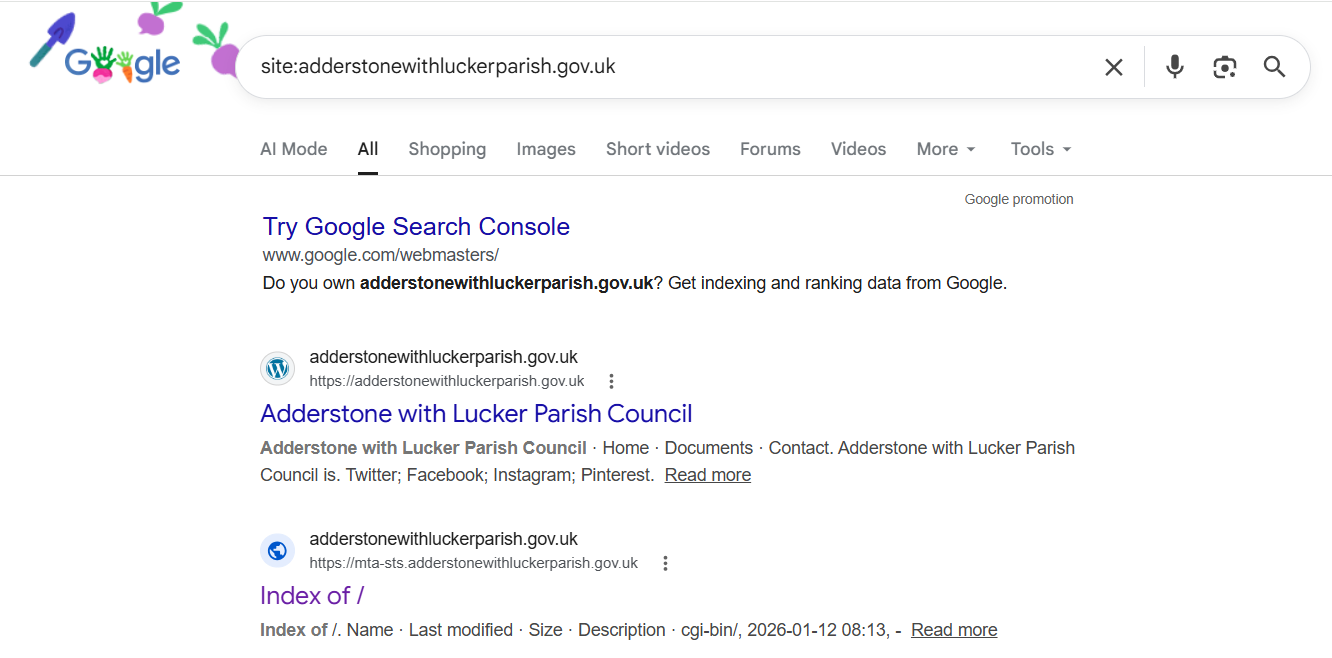Click https://adderstonewithluckerparish.gov.uk URL text
The height and width of the screenshot is (658, 1332).
point(447,381)
